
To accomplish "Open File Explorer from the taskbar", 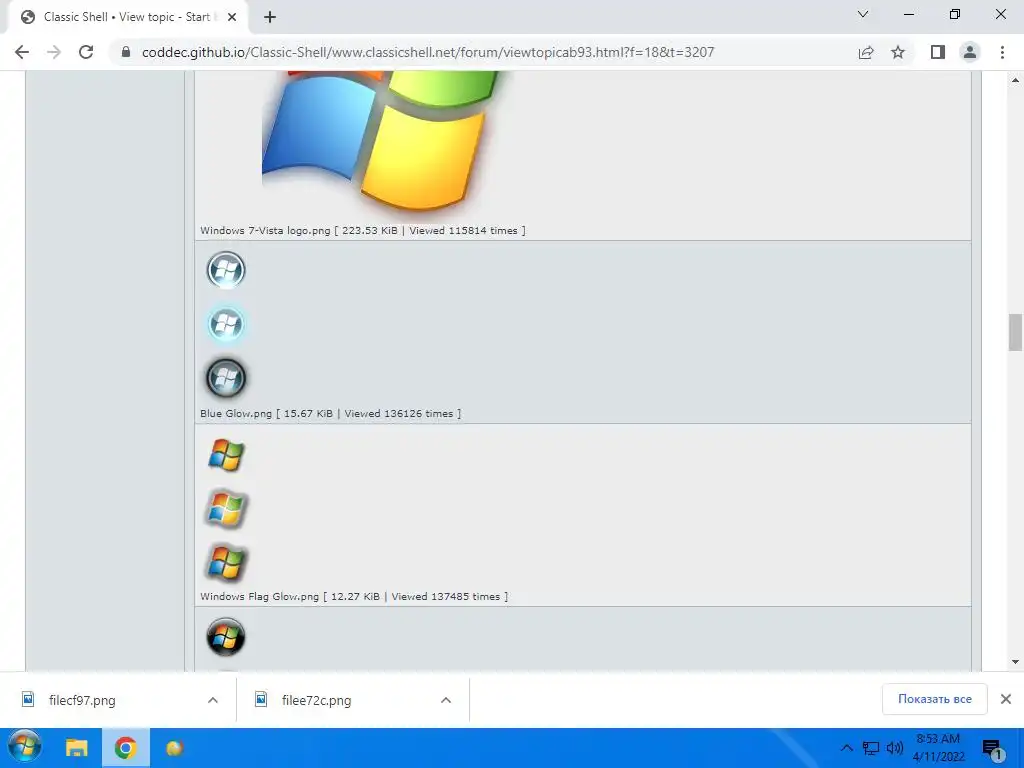I will pos(76,748).
